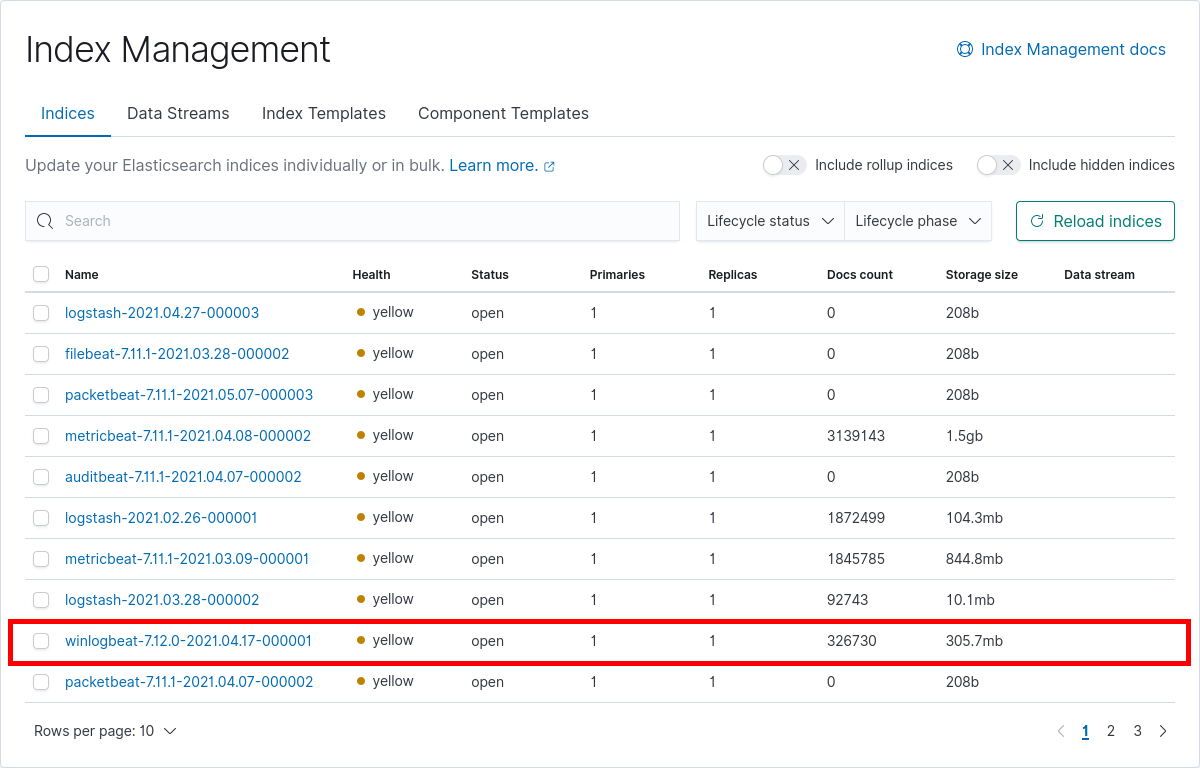
Task: Open index packetbeat-7.11.1-2021.04.07-000002
Action: (189, 682)
